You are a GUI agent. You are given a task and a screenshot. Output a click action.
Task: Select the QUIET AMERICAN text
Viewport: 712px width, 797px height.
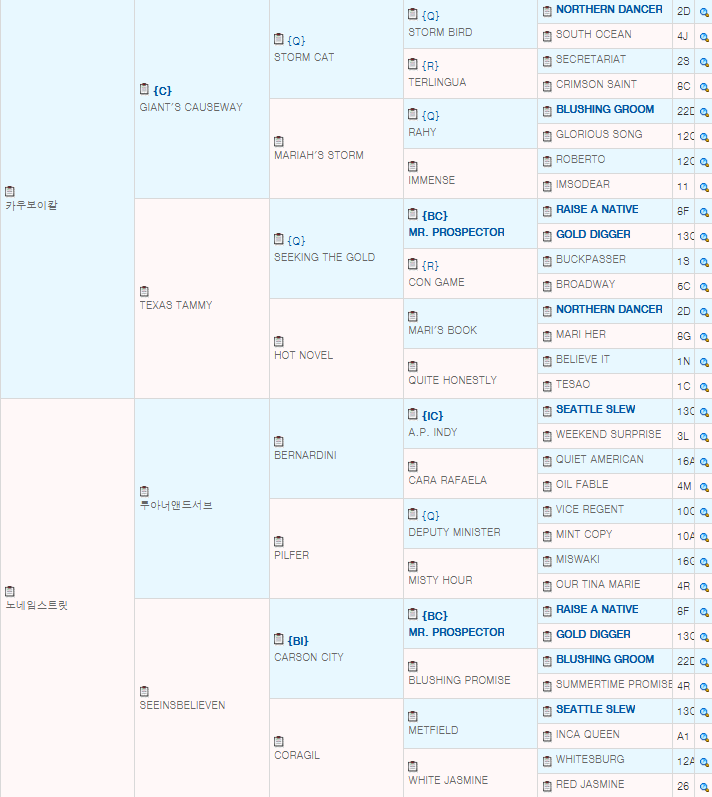tap(600, 459)
